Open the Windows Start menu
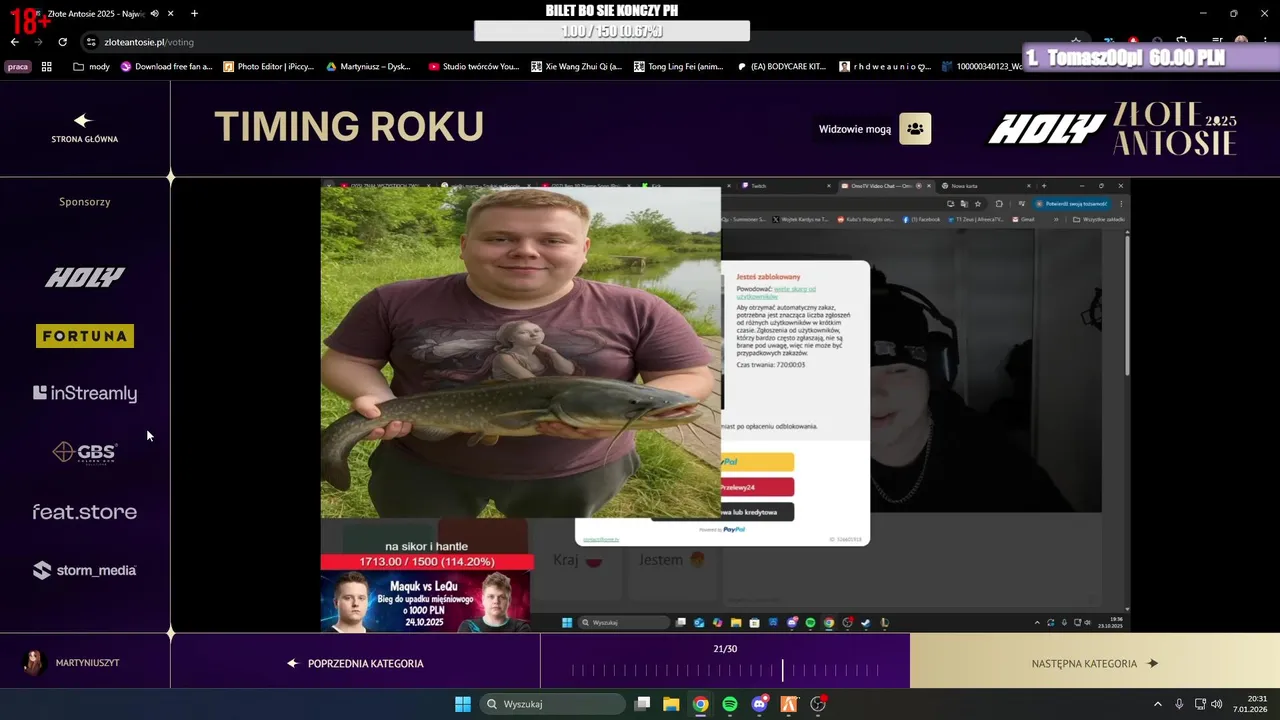This screenshot has height=720, width=1280. coord(463,704)
